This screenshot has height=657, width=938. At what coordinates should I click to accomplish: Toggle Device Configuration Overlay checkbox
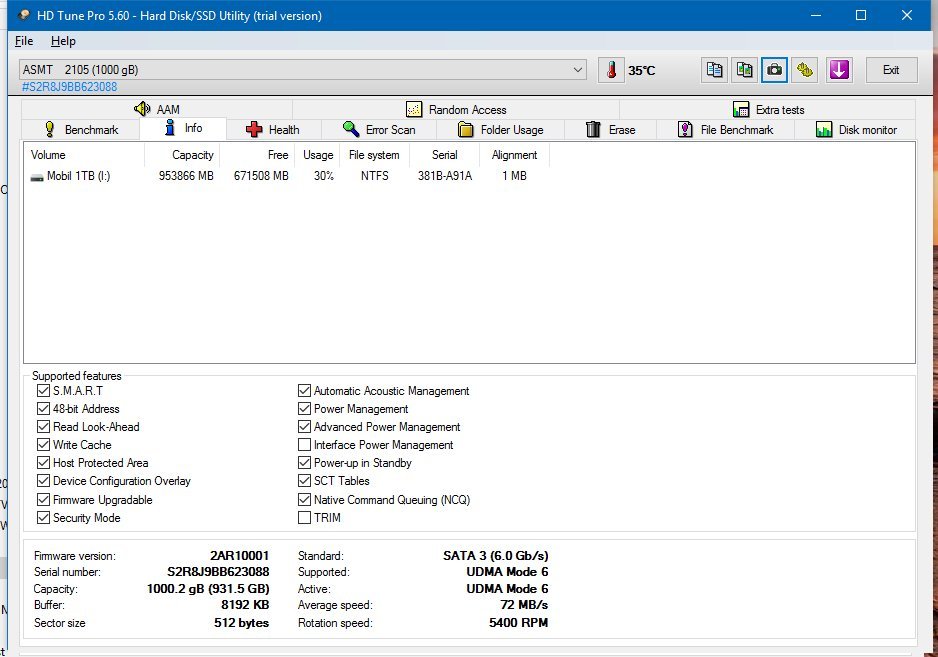tap(43, 480)
